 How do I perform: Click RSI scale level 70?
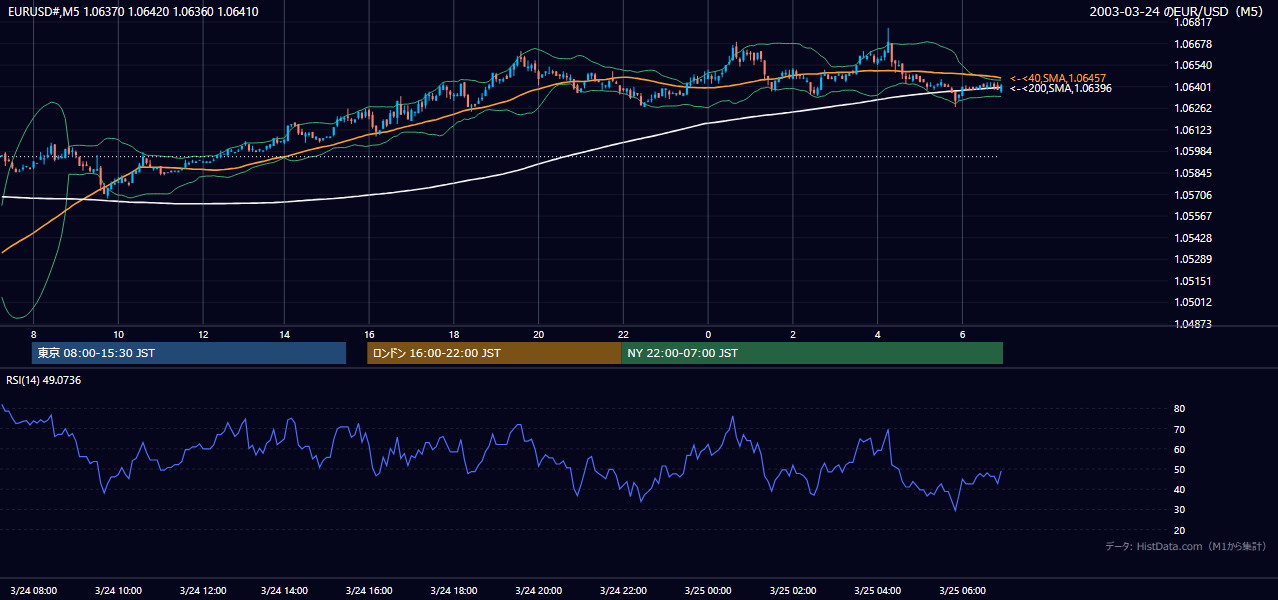(1179, 429)
